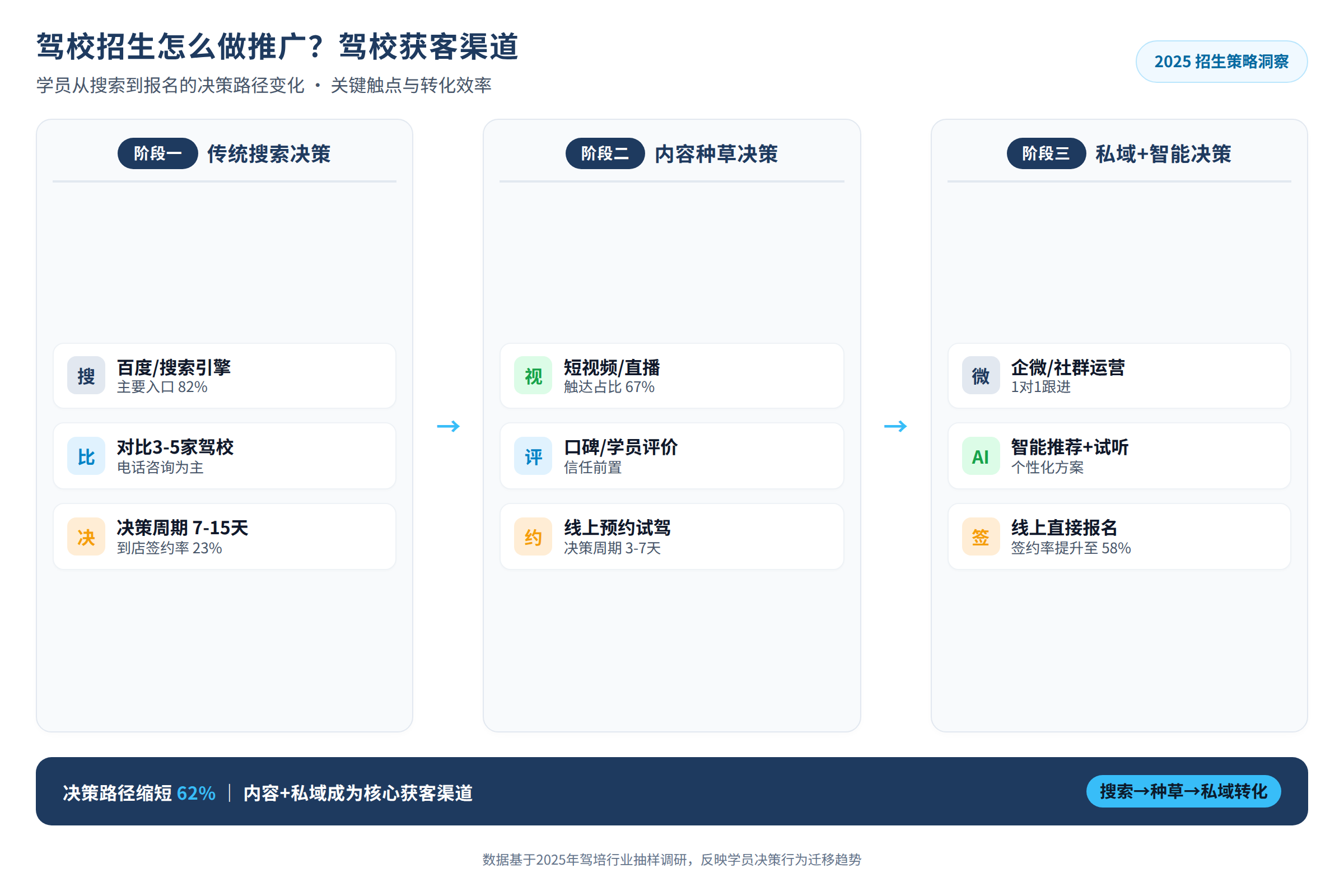Select the 企微/社群运营 card title

pos(1068,367)
